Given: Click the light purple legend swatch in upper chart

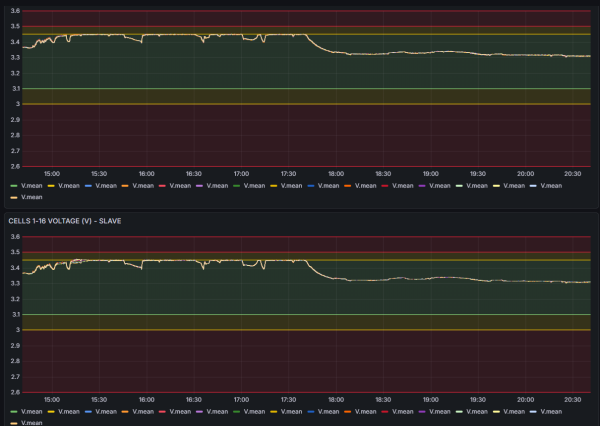Looking at the screenshot, I should click(199, 186).
